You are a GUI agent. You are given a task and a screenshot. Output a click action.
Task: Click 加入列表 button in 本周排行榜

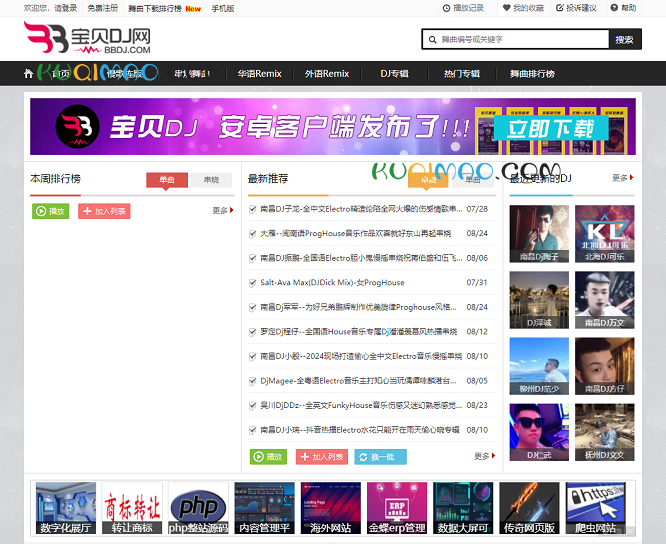tap(104, 211)
